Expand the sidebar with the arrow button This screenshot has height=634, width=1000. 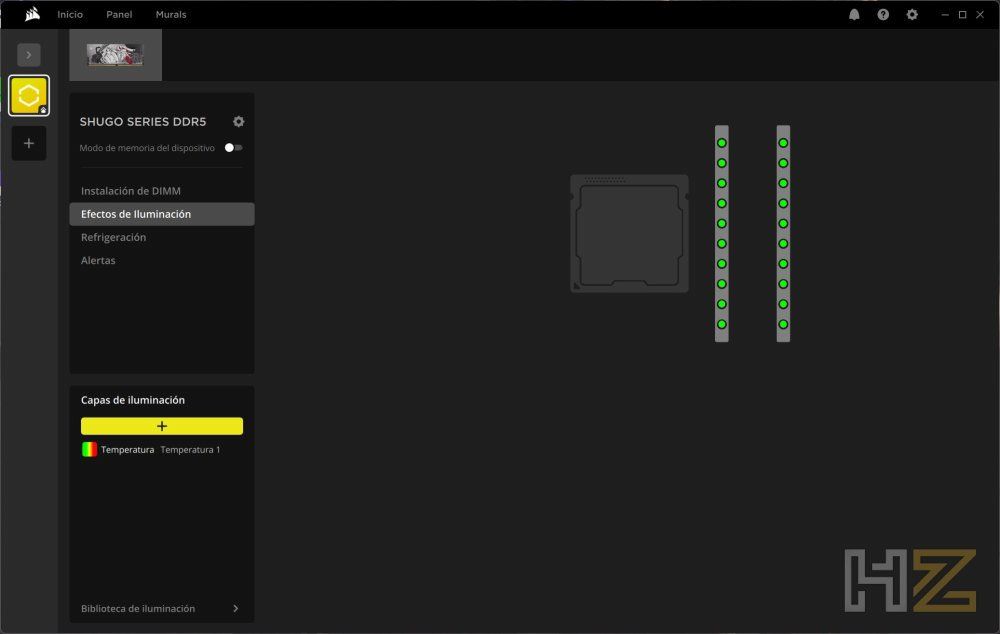tap(29, 55)
